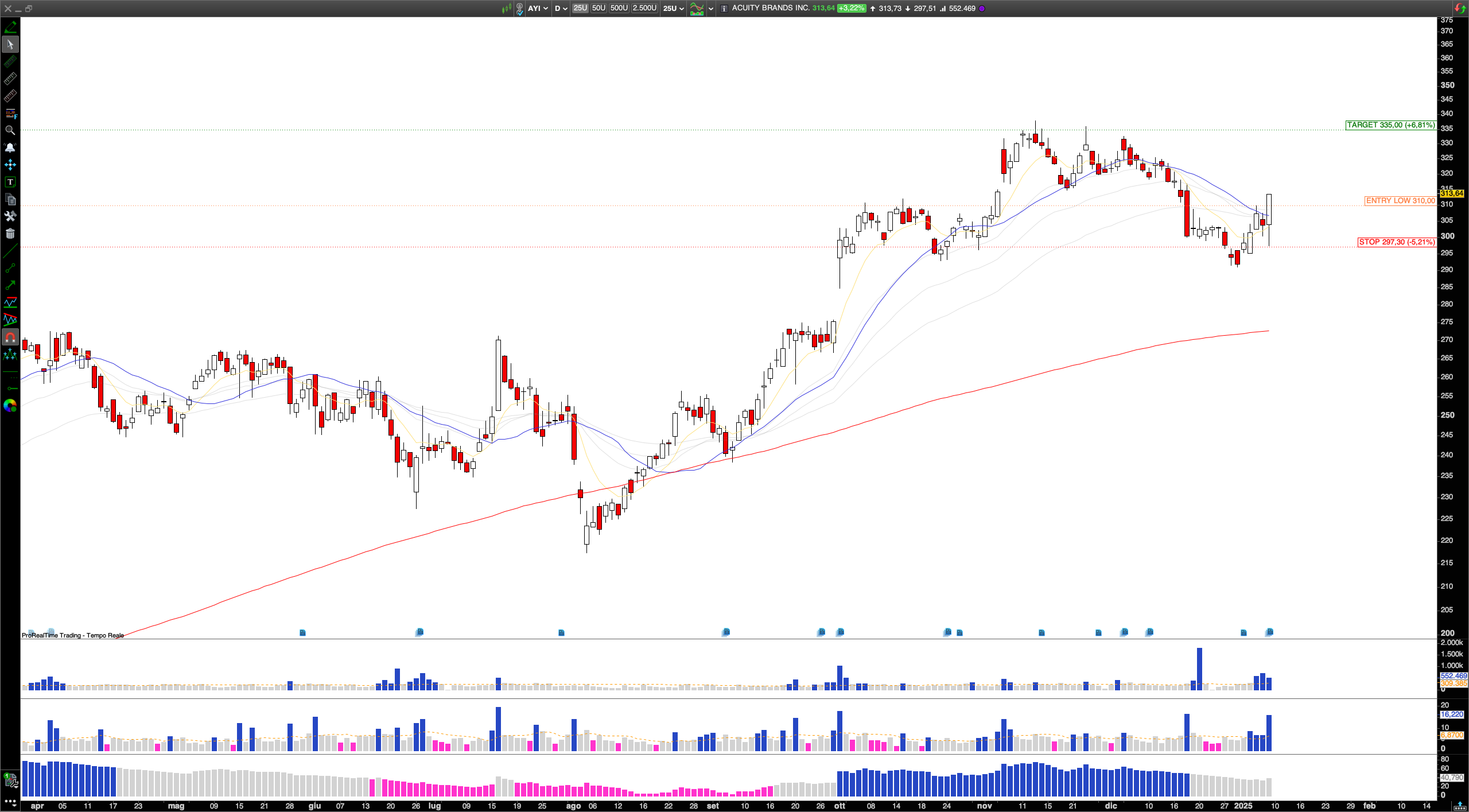Click the alert bell icon
The height and width of the screenshot is (812, 1469).
click(10, 147)
